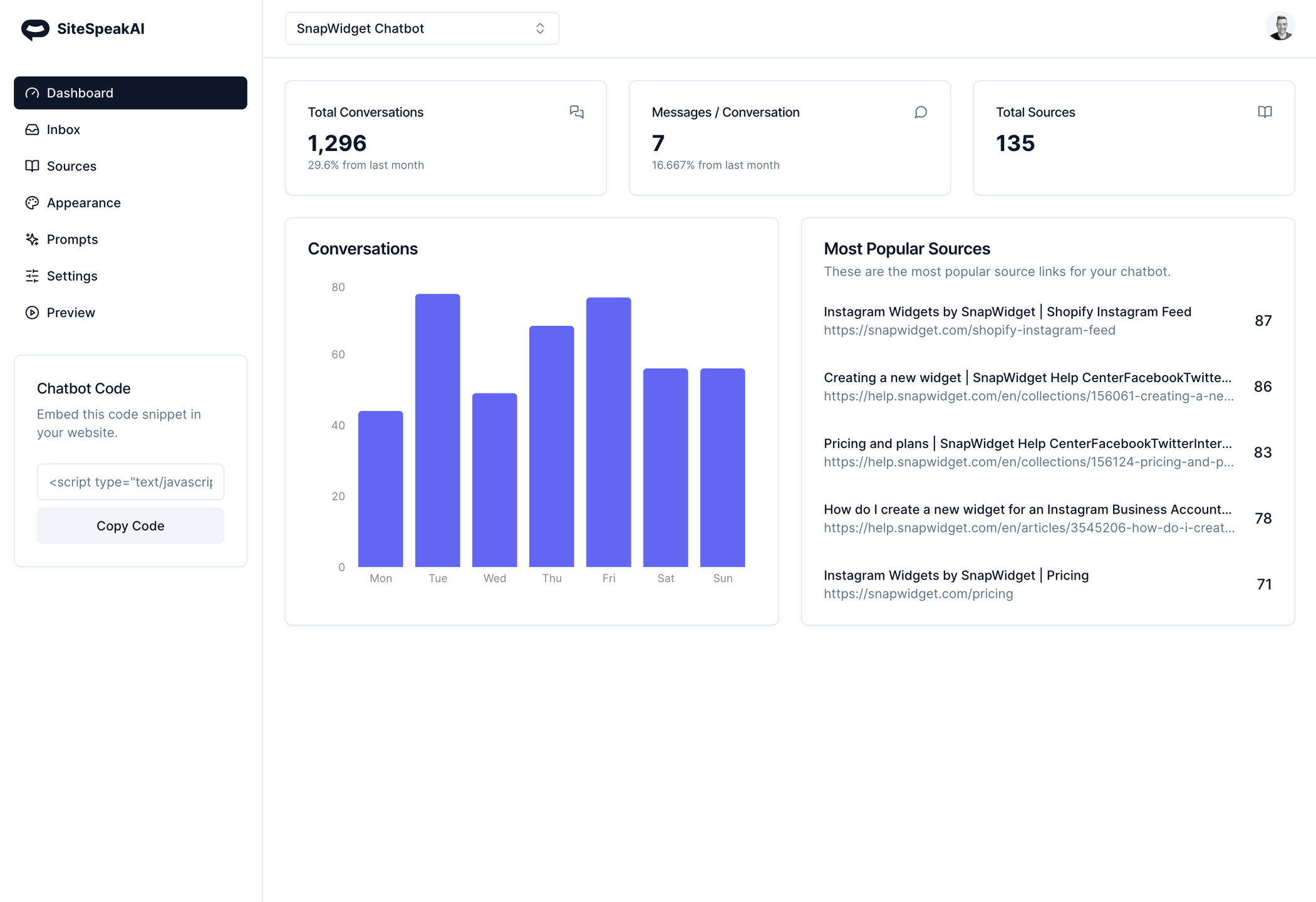Screen dimensions: 1316x902
Task: Click the Inbox tray icon
Action: click(x=32, y=130)
